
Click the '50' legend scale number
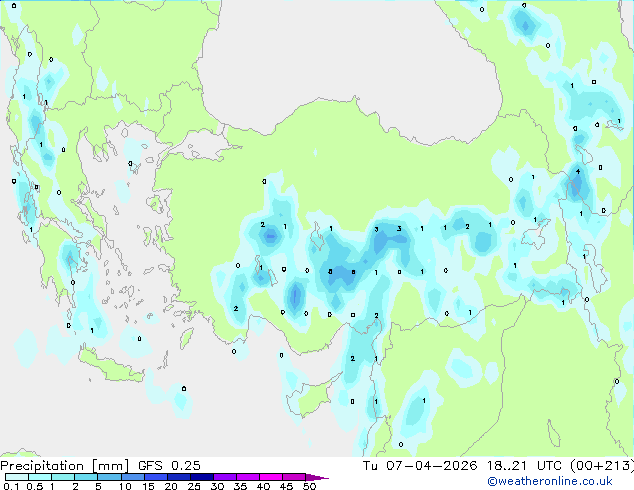coord(309,486)
